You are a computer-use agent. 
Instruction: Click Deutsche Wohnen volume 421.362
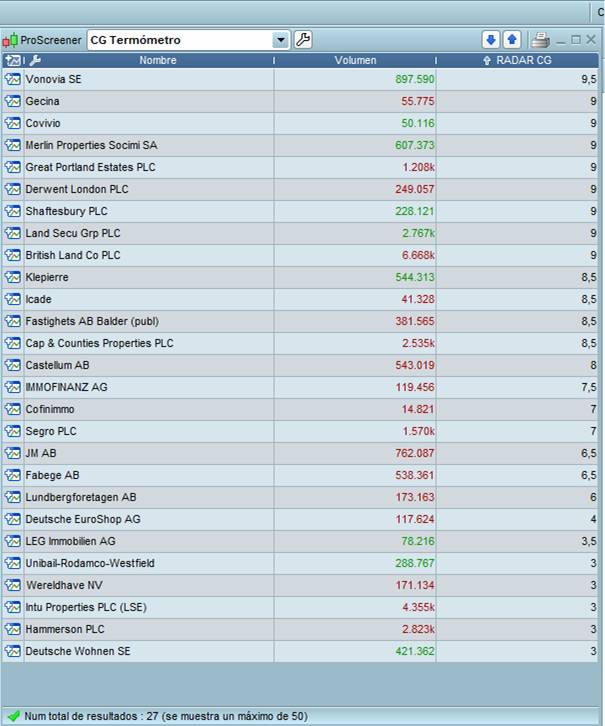click(415, 651)
